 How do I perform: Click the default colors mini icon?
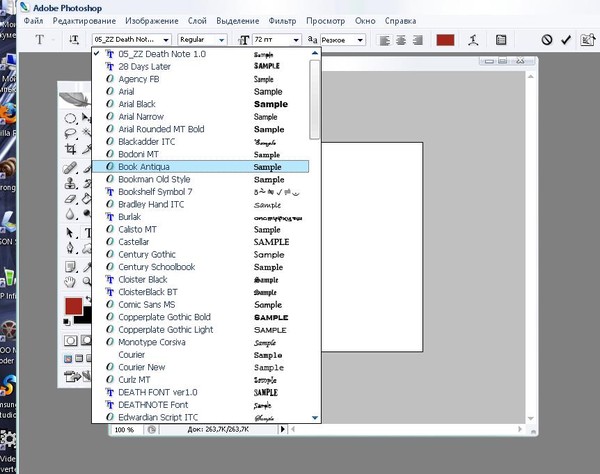tap(67, 322)
